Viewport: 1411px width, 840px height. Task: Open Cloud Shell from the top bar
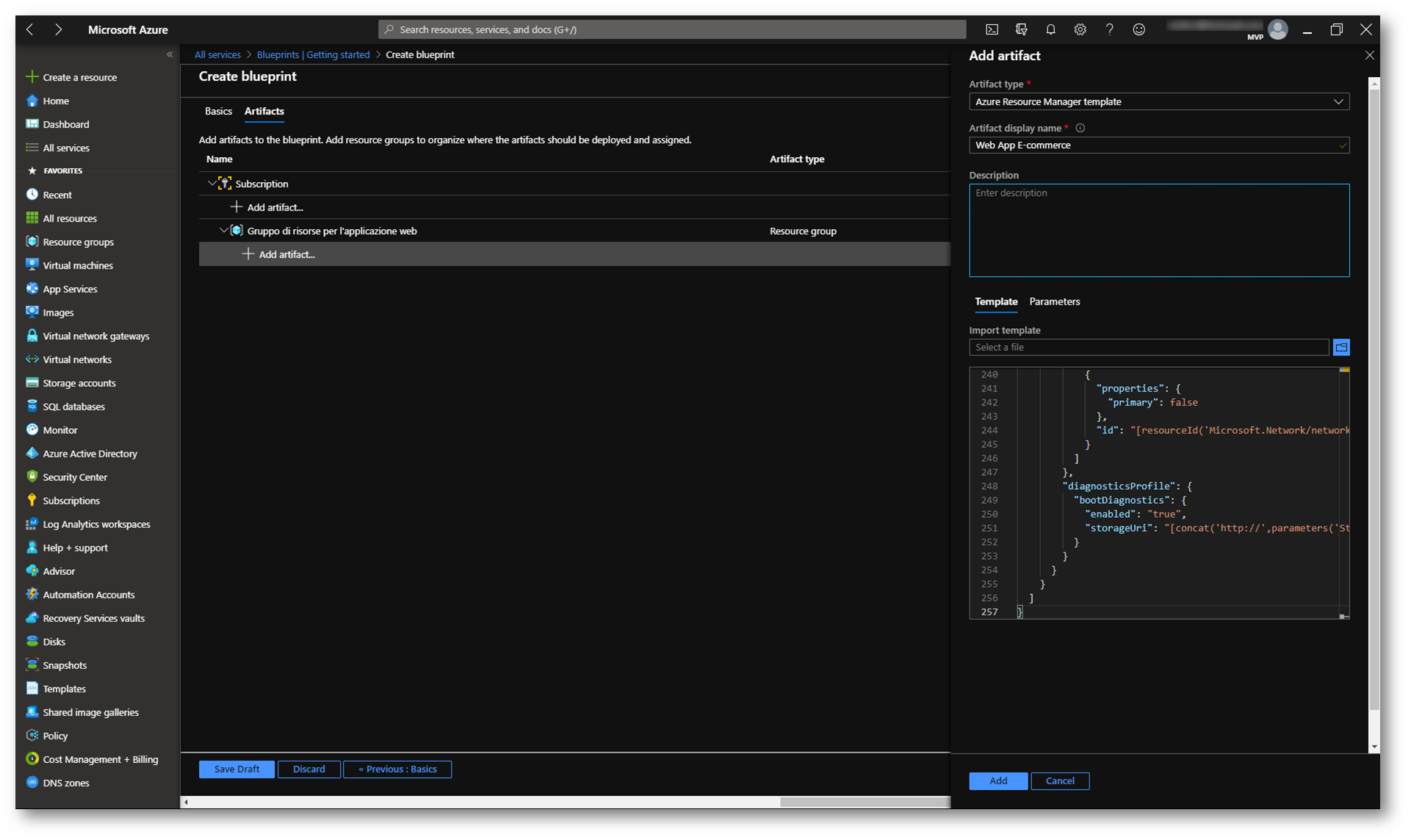992,29
